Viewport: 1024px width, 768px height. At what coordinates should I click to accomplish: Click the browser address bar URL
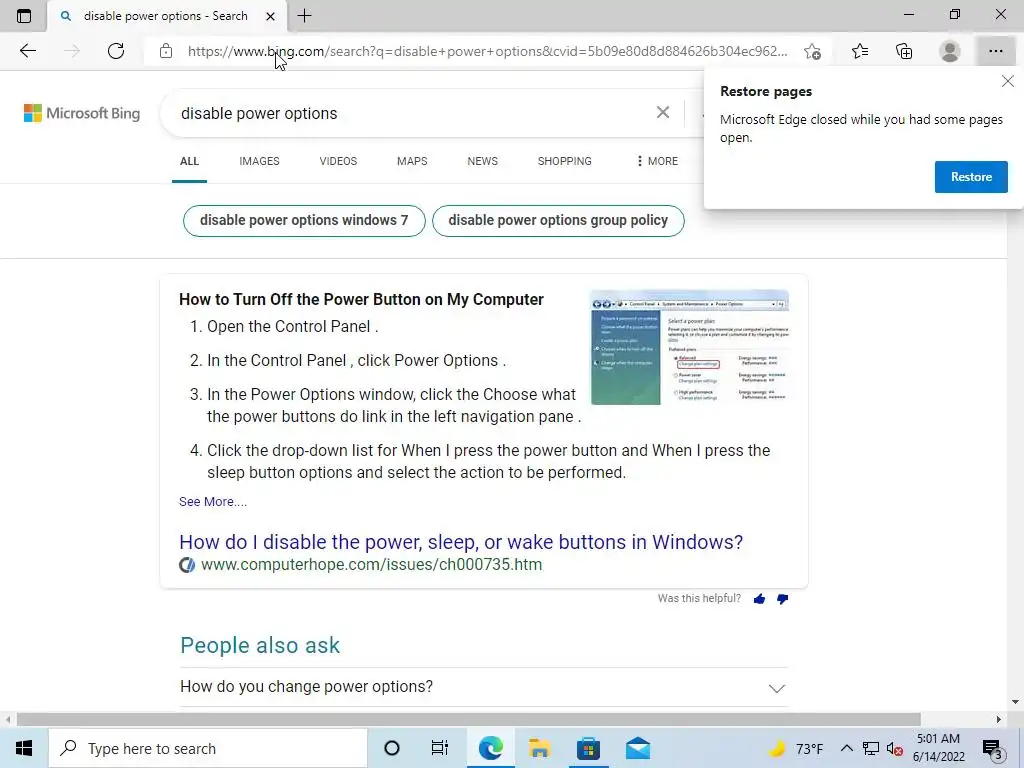click(487, 51)
